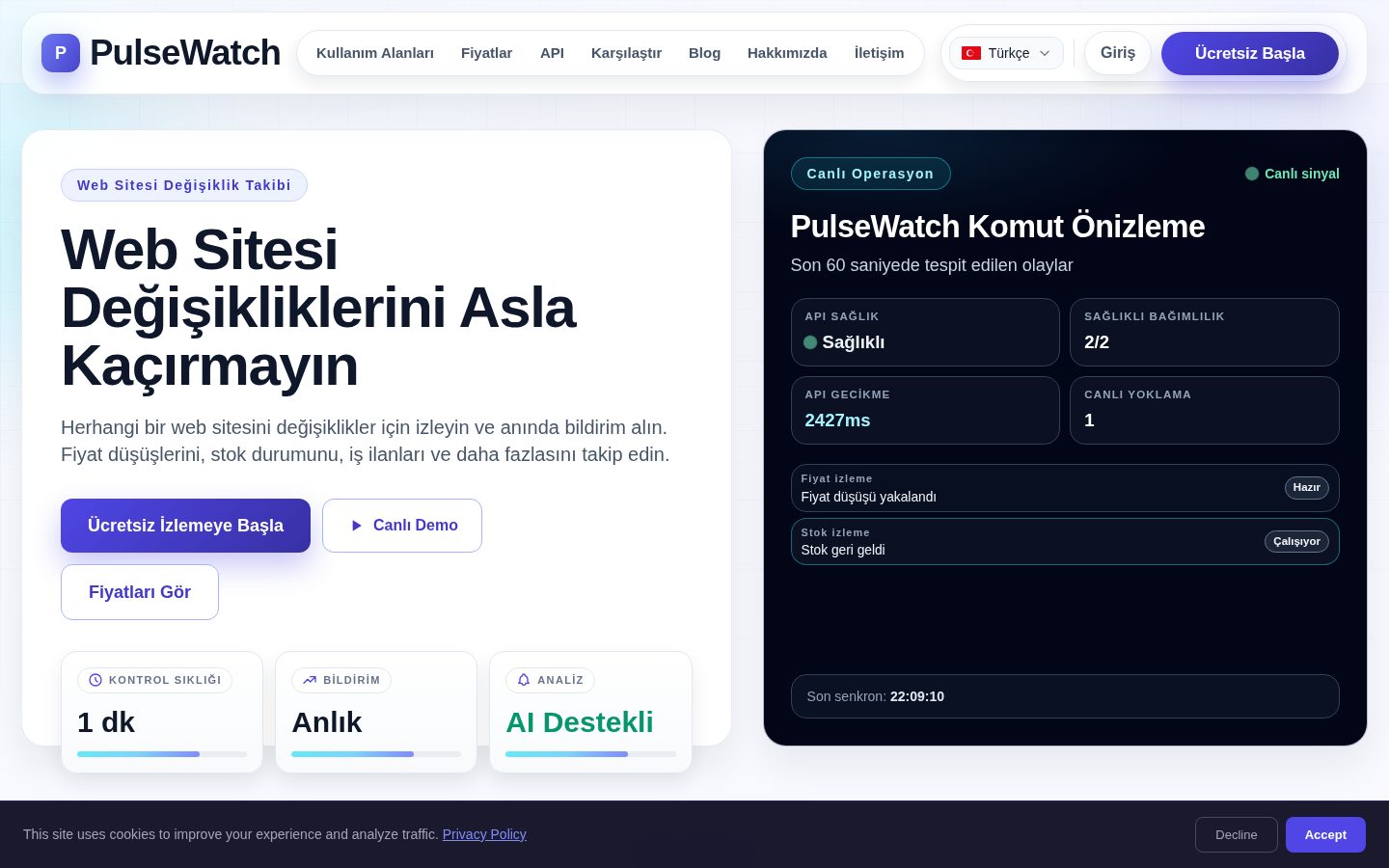Viewport: 1389px width, 868px height.
Task: Click the play icon in Canlı Demo
Action: [356, 526]
